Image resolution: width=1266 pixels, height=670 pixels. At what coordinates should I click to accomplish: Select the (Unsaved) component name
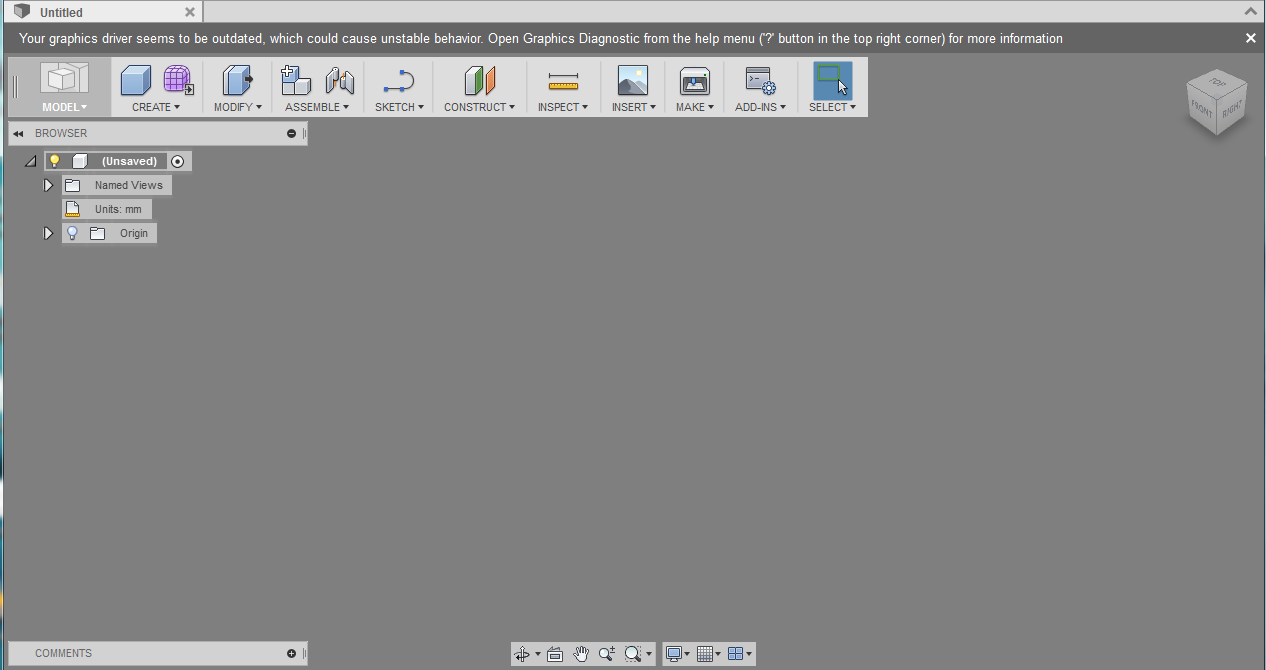(129, 161)
